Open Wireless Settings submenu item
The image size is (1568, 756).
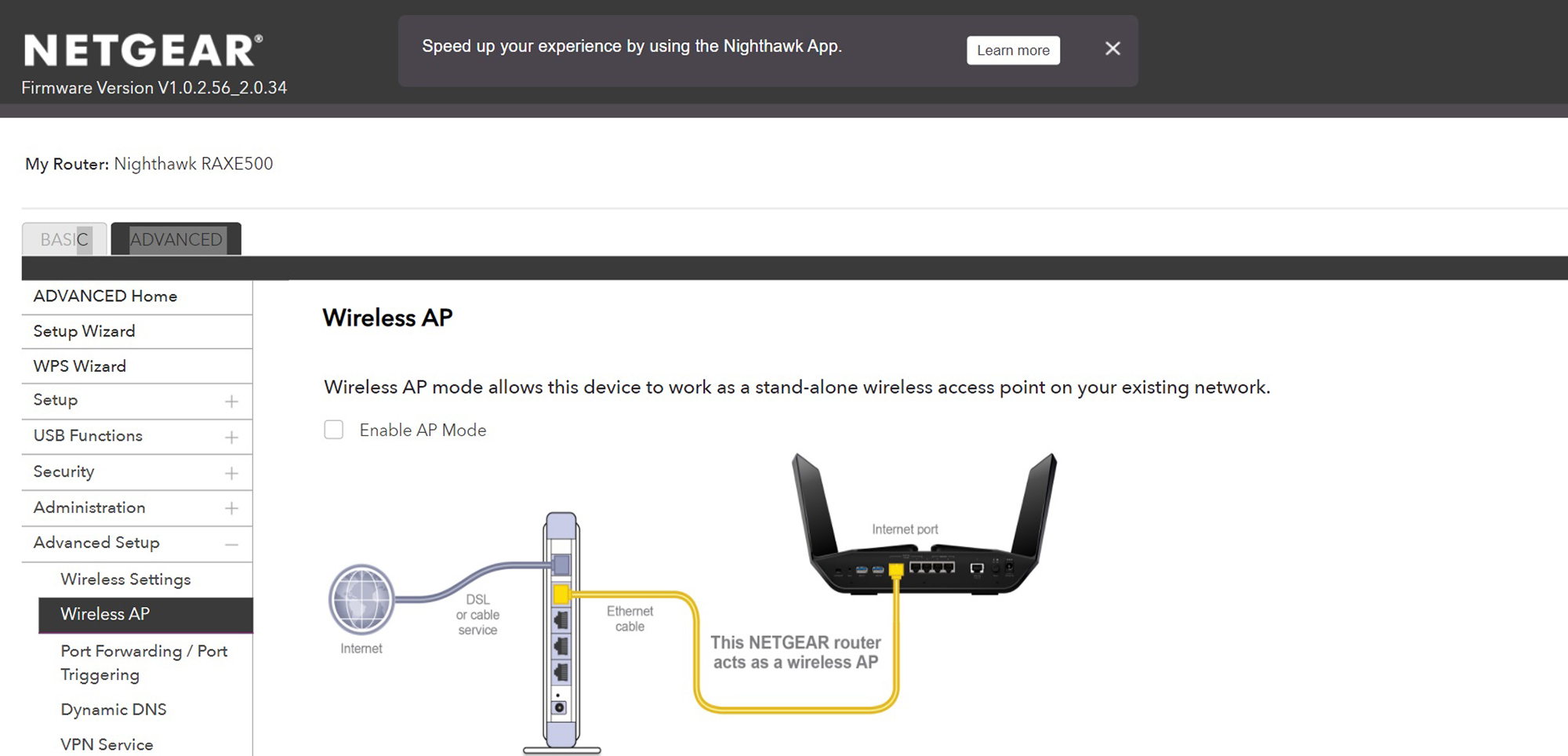(x=125, y=579)
